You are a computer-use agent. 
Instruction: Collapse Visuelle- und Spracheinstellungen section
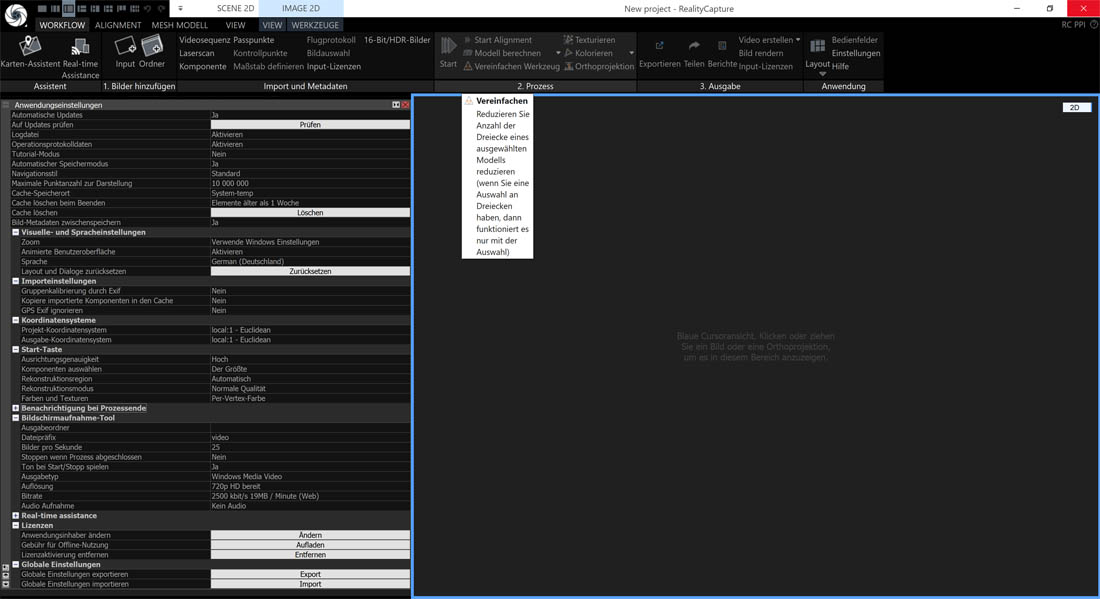pos(15,232)
